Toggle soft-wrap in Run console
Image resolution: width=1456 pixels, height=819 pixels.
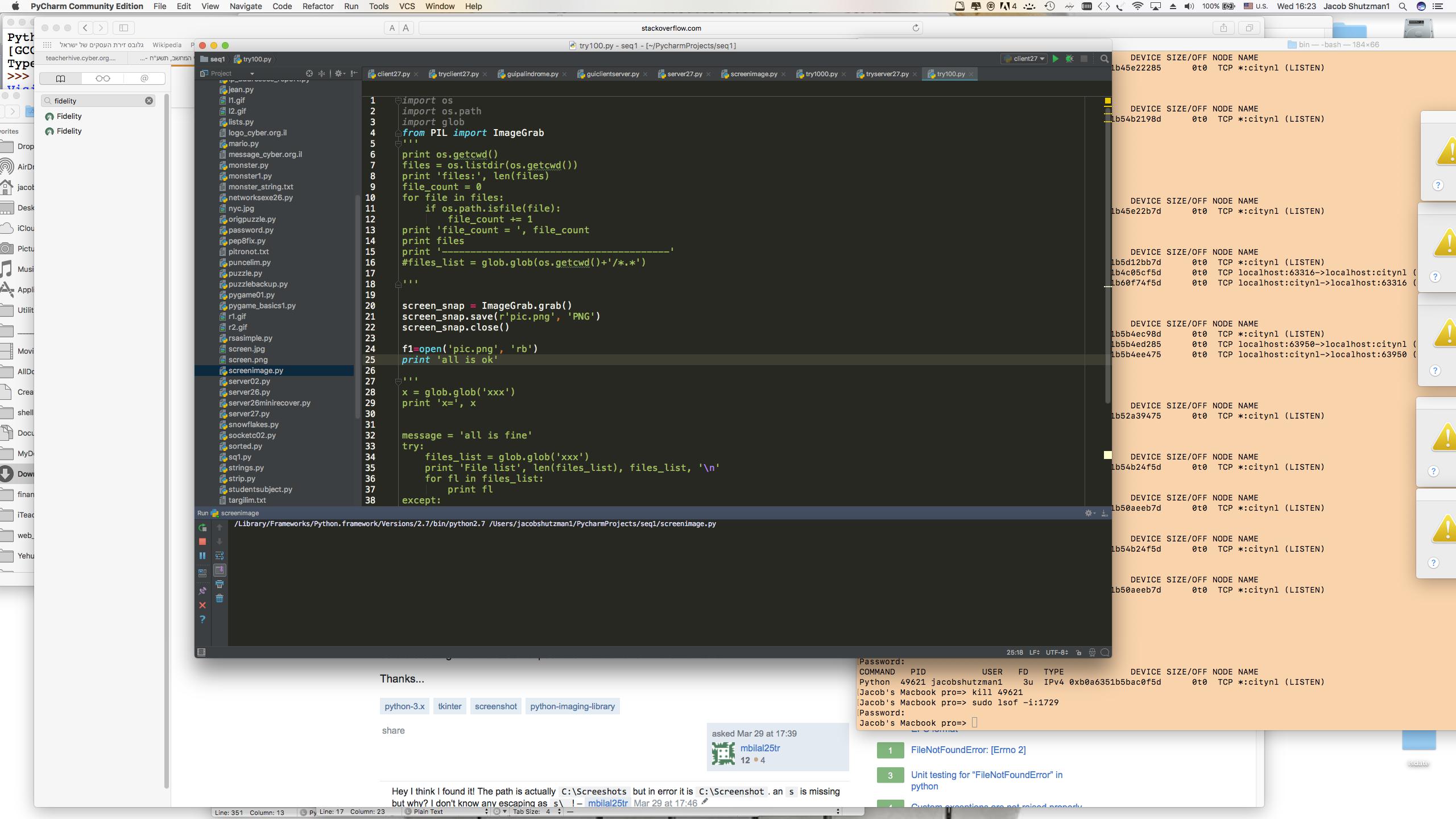220,556
